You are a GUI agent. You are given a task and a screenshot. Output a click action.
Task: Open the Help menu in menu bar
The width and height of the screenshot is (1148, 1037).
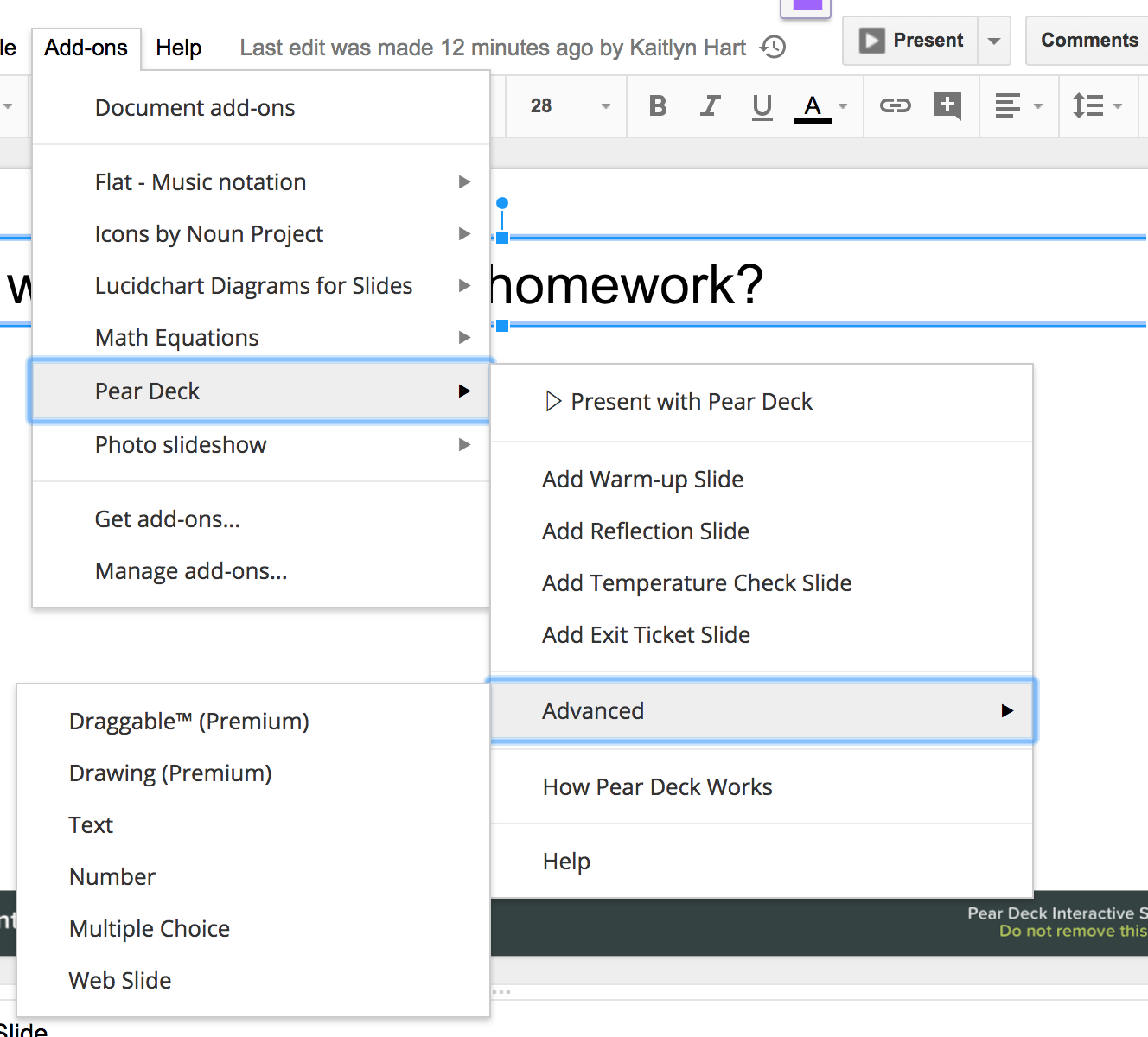point(178,48)
